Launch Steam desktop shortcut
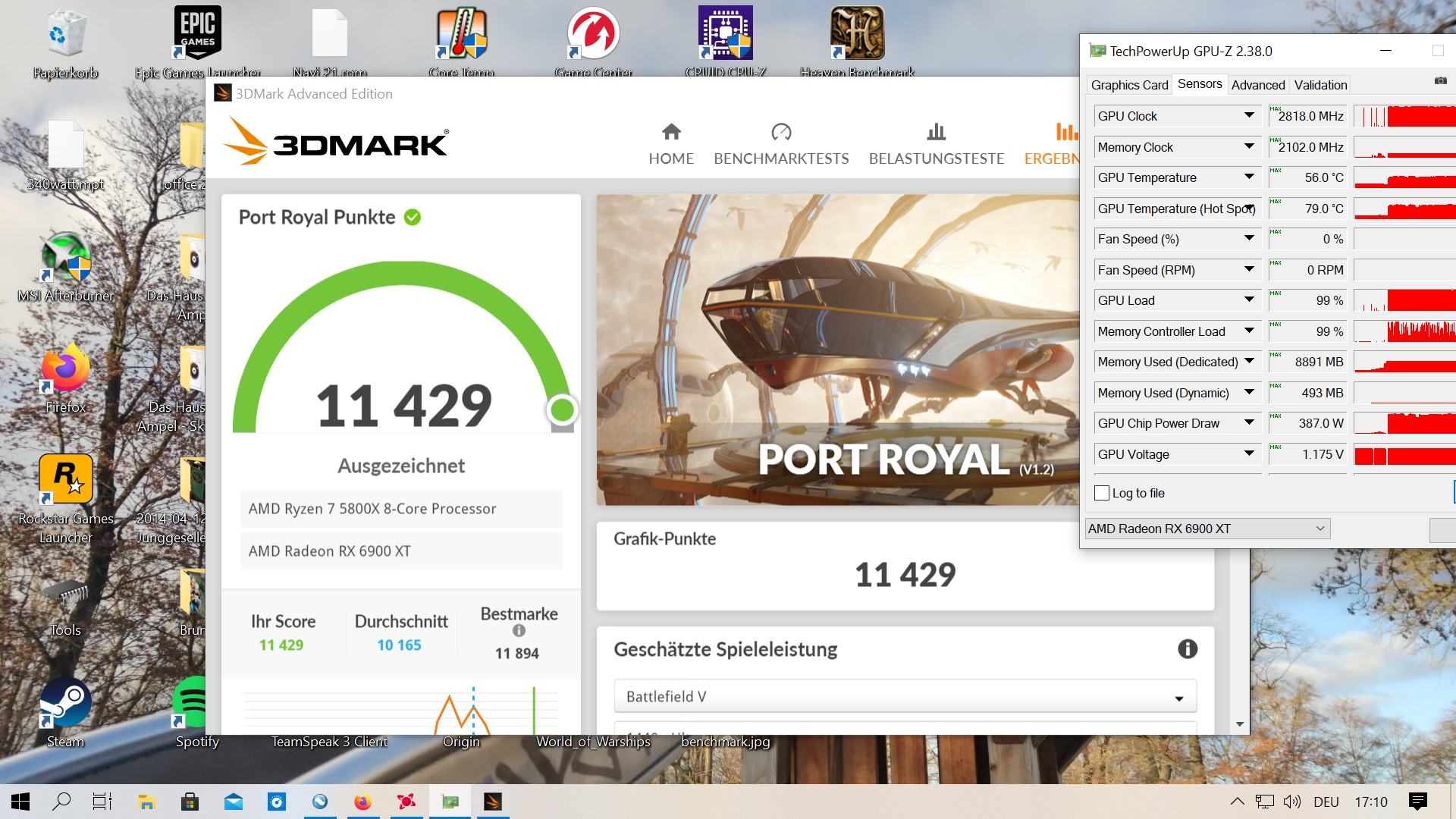Image resolution: width=1456 pixels, height=819 pixels. (65, 713)
